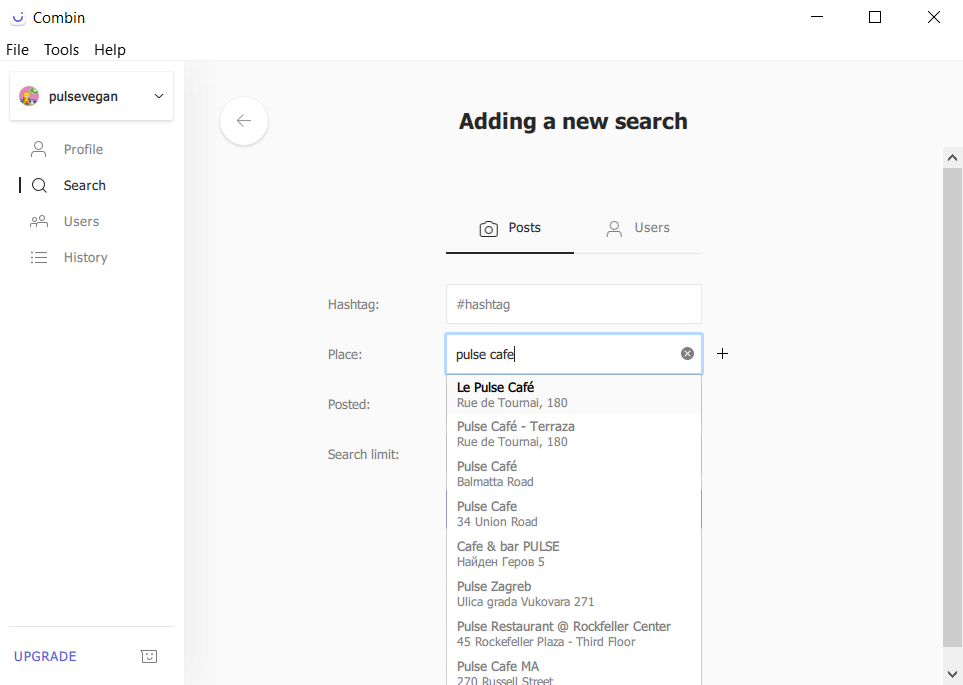Click the scrollbar down arrow
Viewport: 963px width, 685px height.
(953, 674)
